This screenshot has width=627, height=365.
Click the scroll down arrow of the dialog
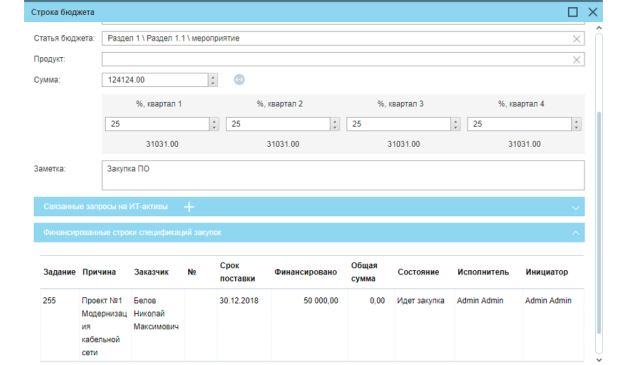pyautogui.click(x=599, y=360)
